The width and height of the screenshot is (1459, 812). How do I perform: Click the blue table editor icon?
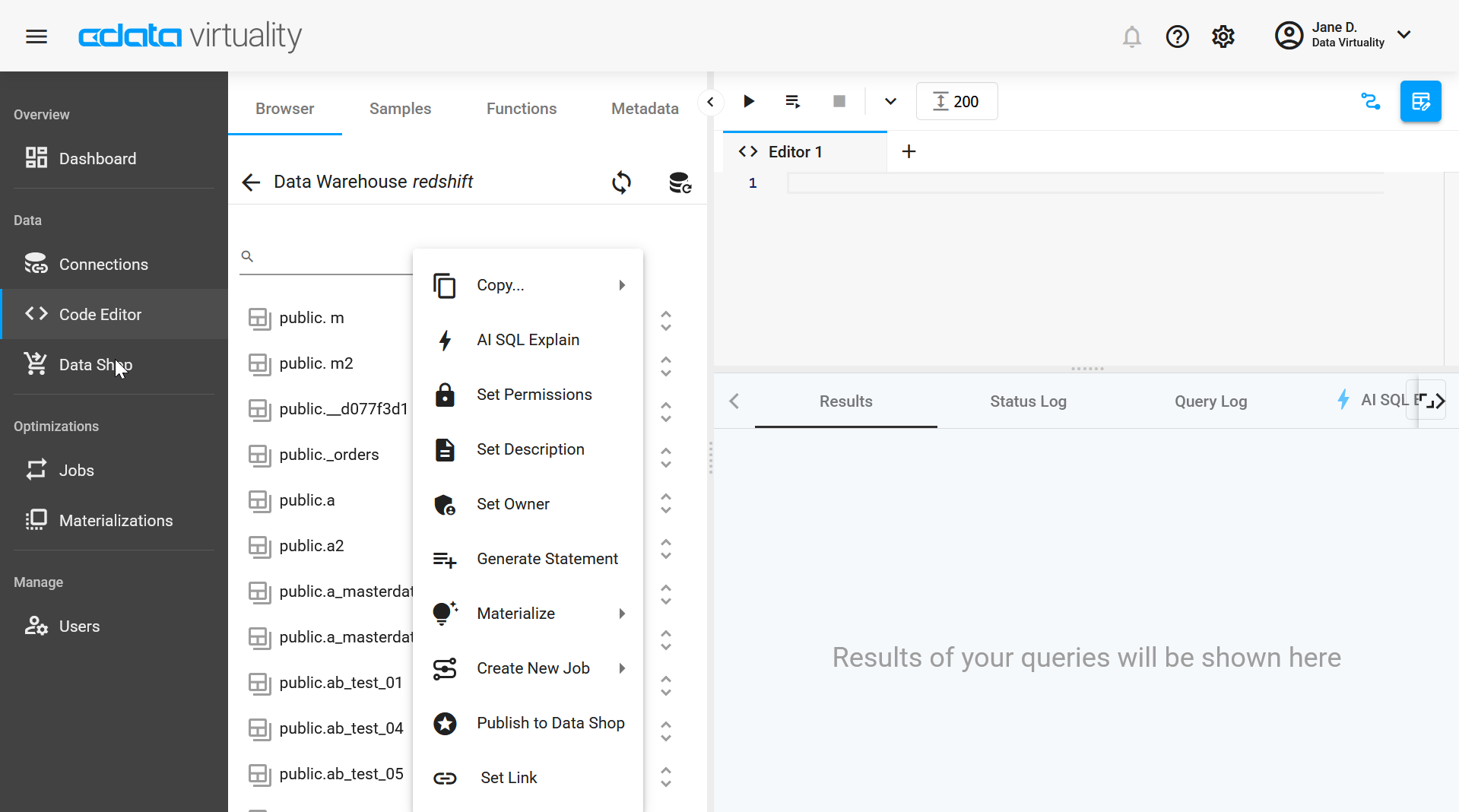(1419, 101)
